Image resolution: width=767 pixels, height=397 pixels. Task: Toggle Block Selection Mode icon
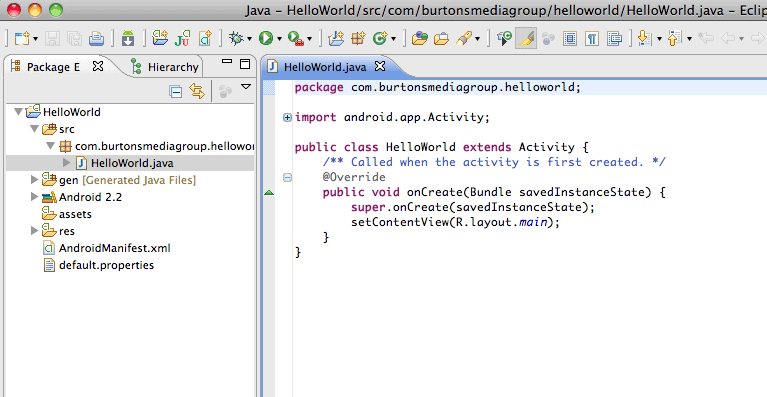point(570,38)
